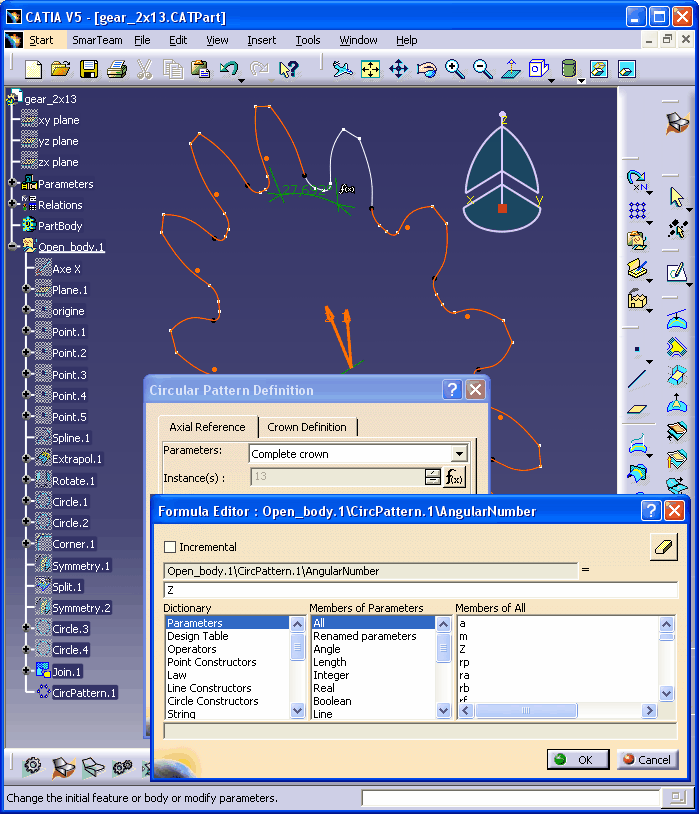Select the Rotate view icon

click(x=426, y=69)
